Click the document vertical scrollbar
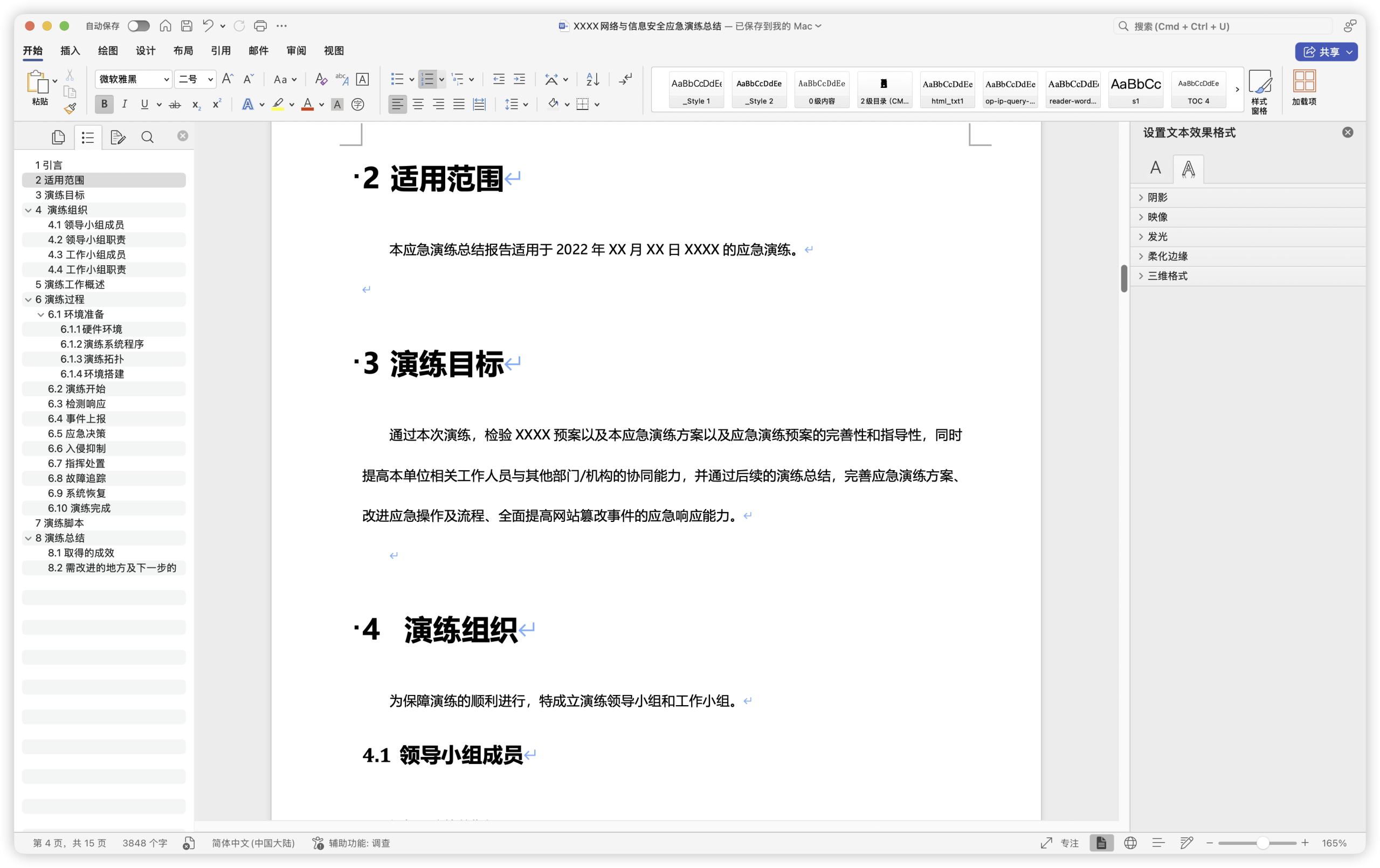The height and width of the screenshot is (868, 1380). (x=1124, y=279)
